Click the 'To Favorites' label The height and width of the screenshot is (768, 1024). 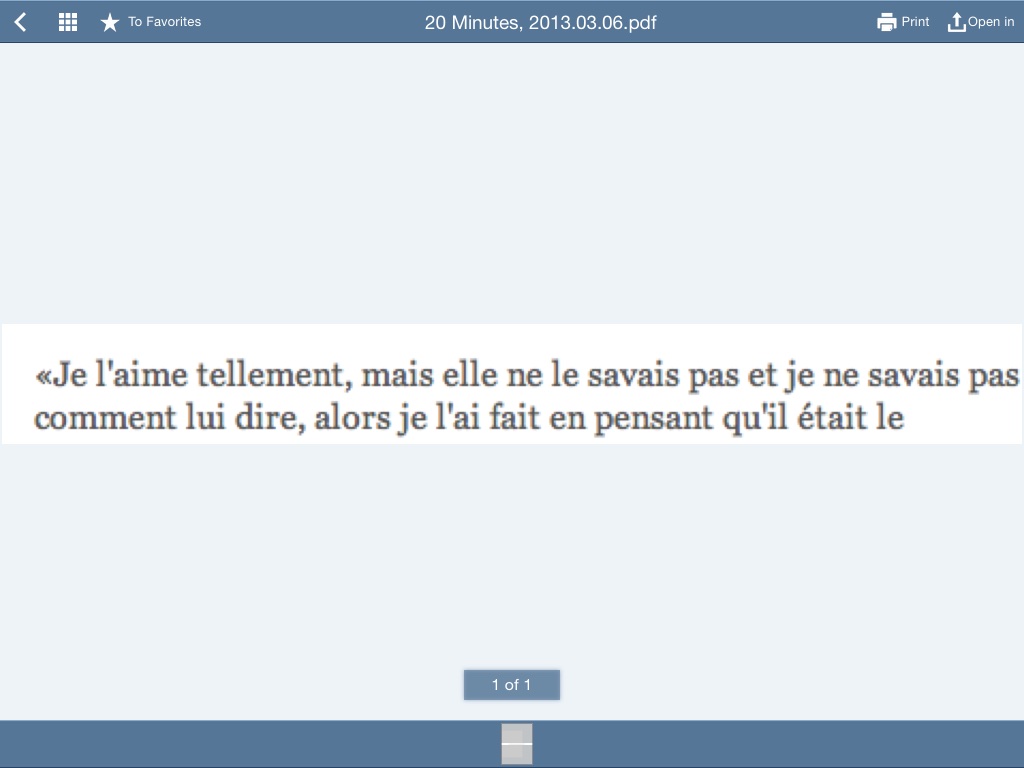pyautogui.click(x=164, y=22)
